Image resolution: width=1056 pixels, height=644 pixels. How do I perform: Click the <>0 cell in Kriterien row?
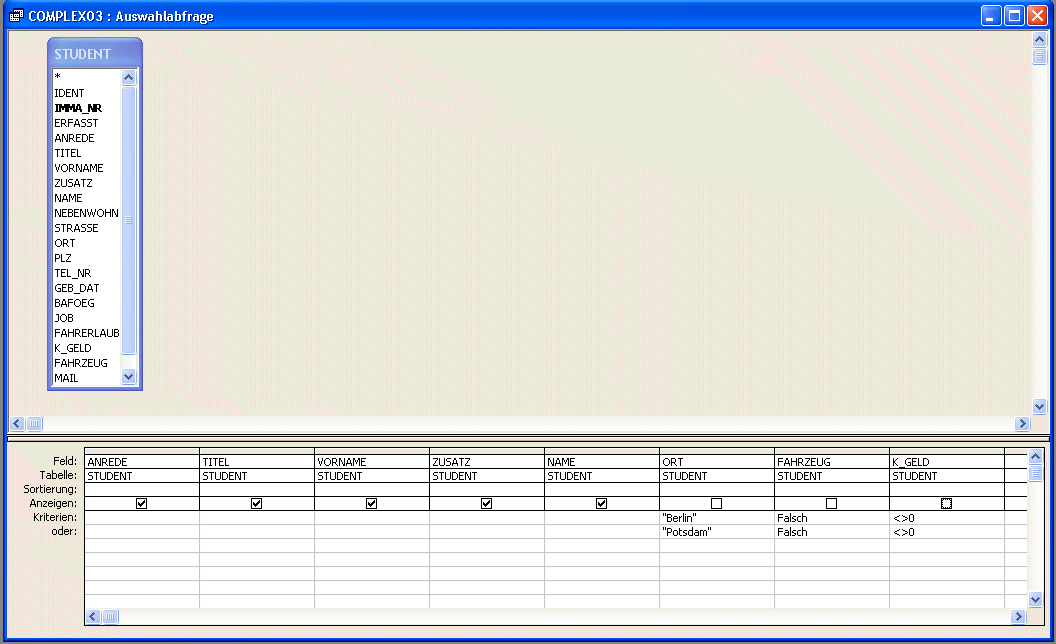click(947, 517)
